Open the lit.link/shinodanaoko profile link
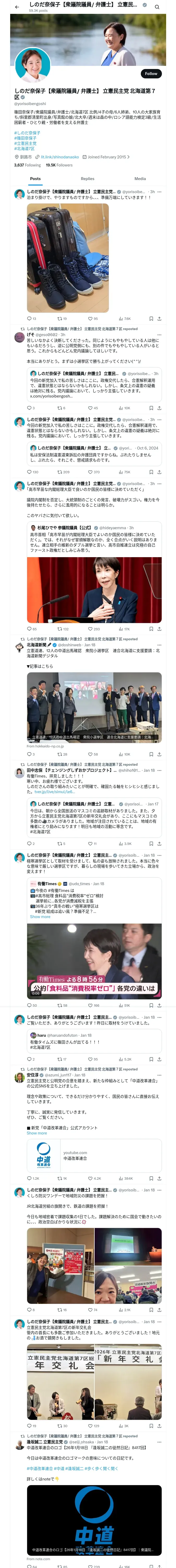This screenshot has height=1568, width=176. [x=59, y=157]
